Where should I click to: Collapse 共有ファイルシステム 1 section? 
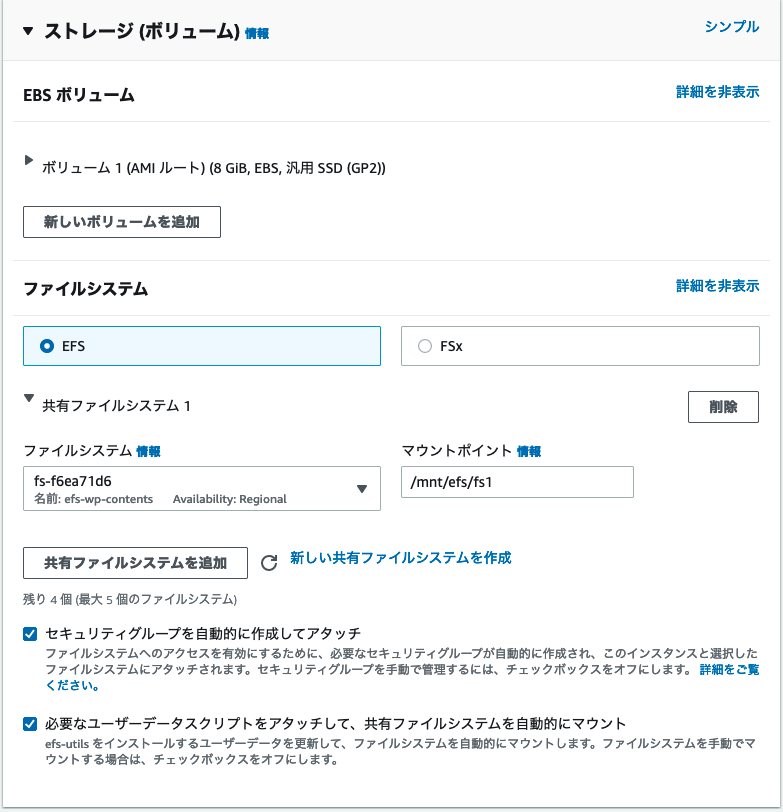click(29, 398)
